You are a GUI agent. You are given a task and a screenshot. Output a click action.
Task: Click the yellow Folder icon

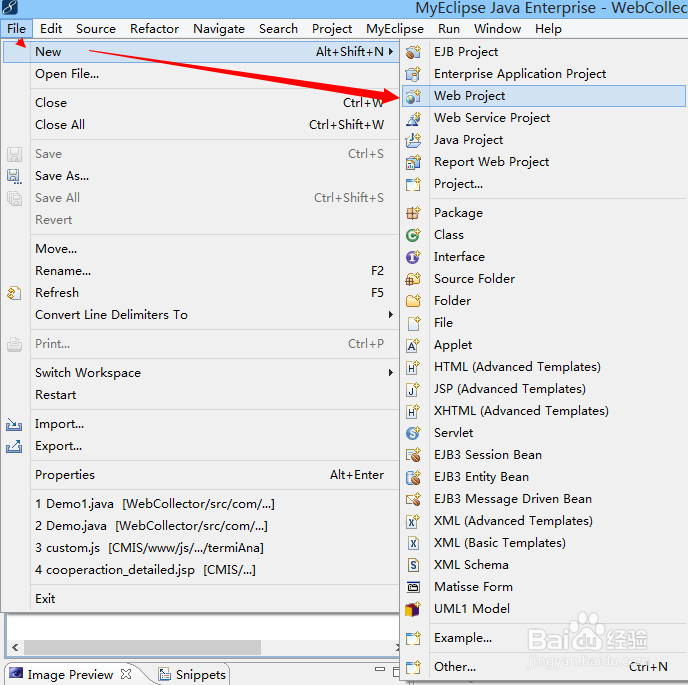tap(413, 301)
